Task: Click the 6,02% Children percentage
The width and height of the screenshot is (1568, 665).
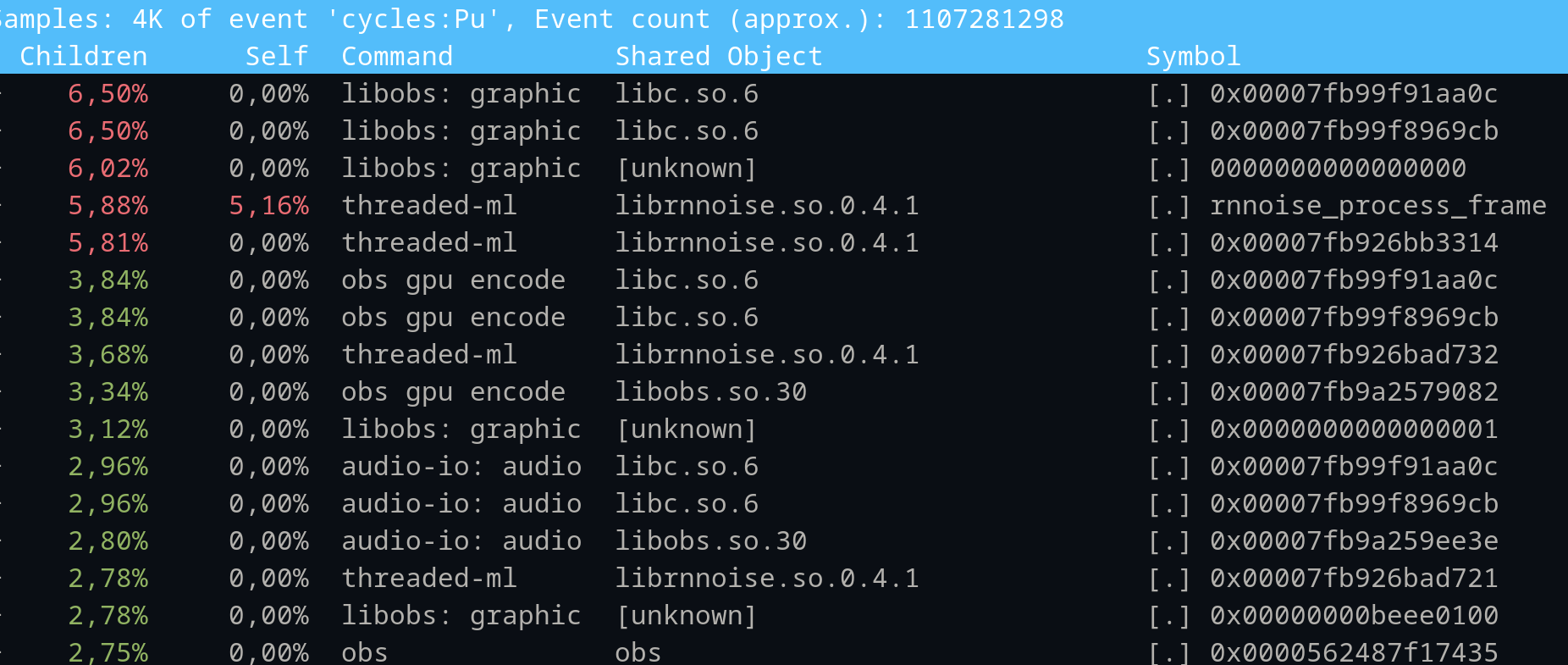Action: [108, 168]
